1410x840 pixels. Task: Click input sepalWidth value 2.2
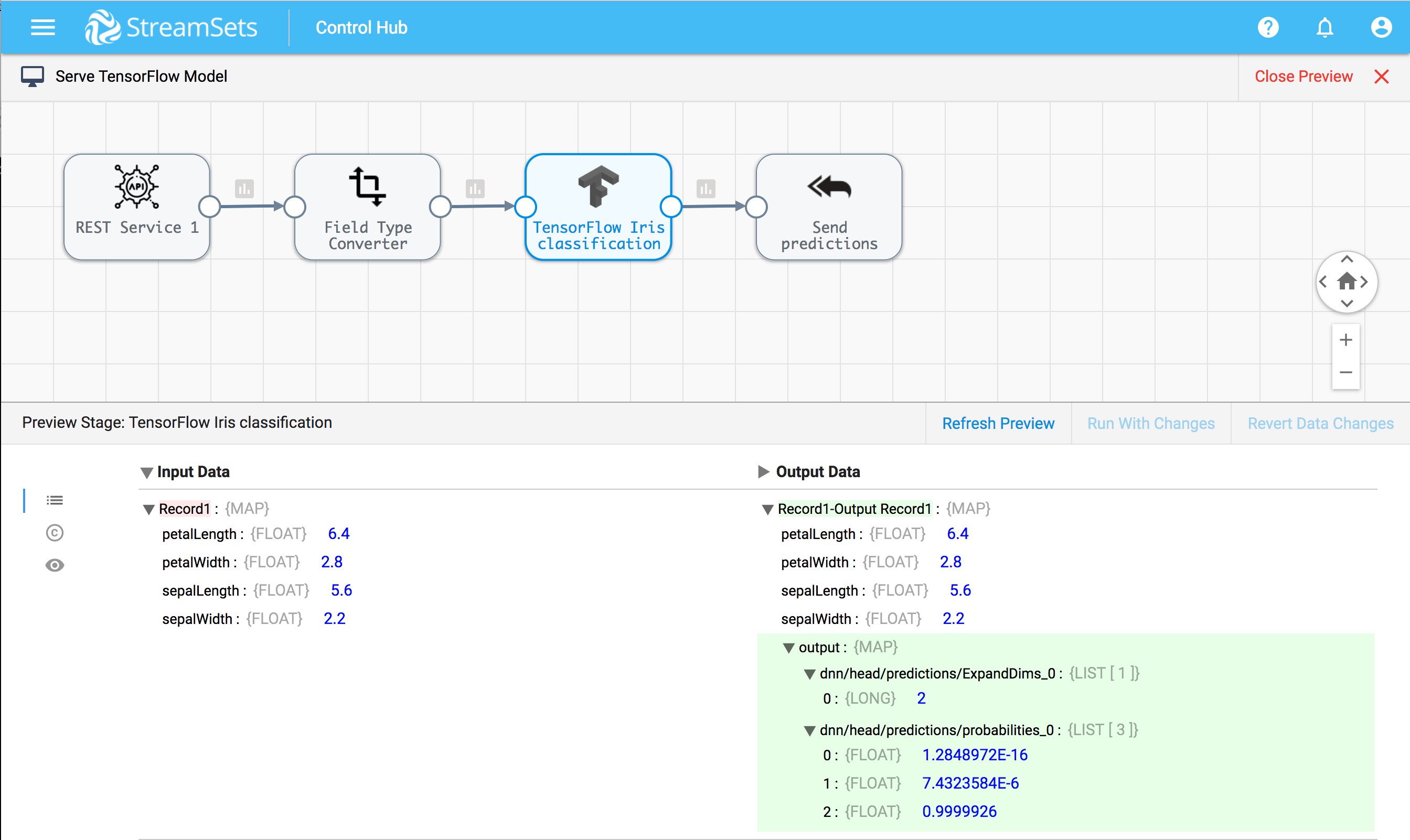pos(334,619)
